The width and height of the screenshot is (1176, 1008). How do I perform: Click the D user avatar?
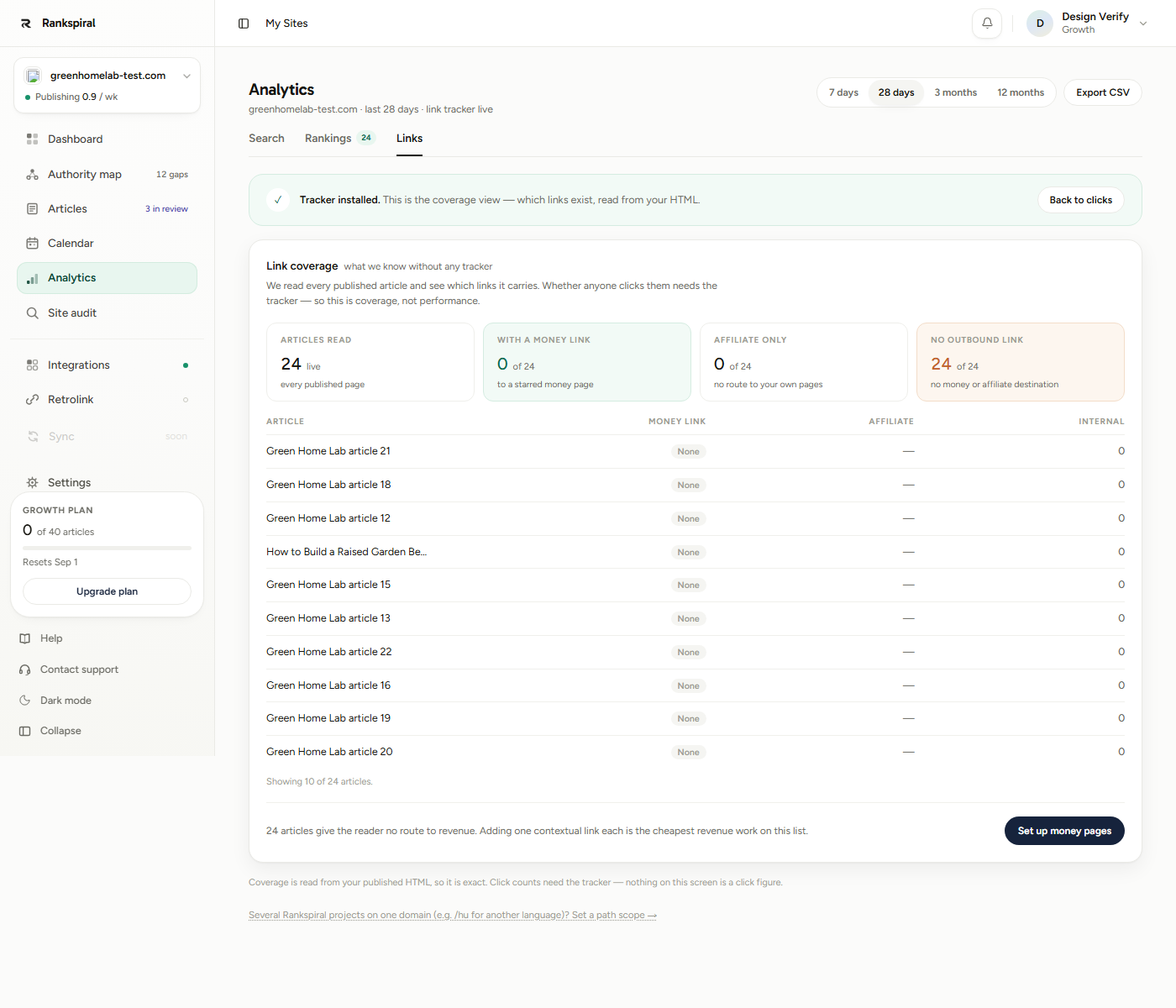pos(1040,24)
